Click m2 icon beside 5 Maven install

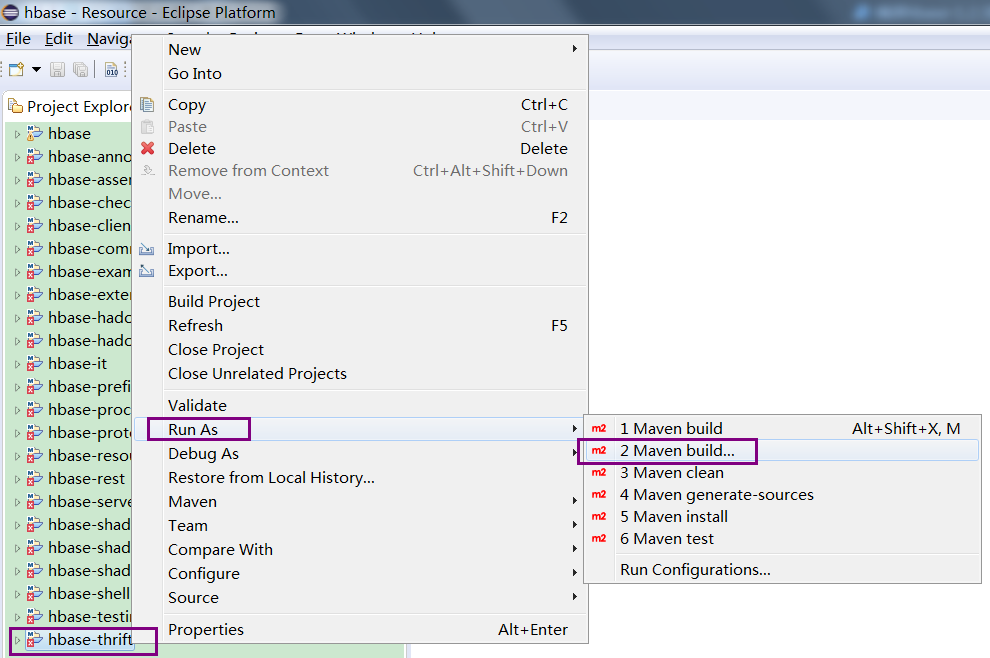599,517
